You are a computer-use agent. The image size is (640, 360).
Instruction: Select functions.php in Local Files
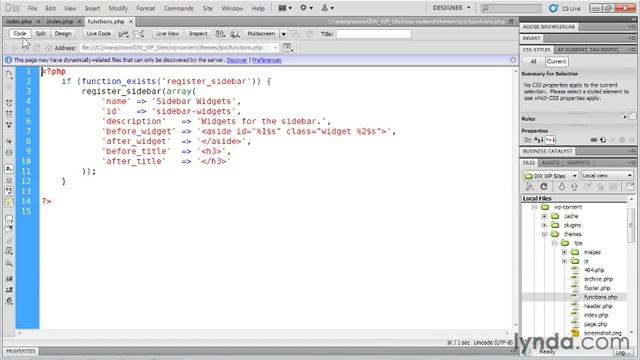(600, 297)
